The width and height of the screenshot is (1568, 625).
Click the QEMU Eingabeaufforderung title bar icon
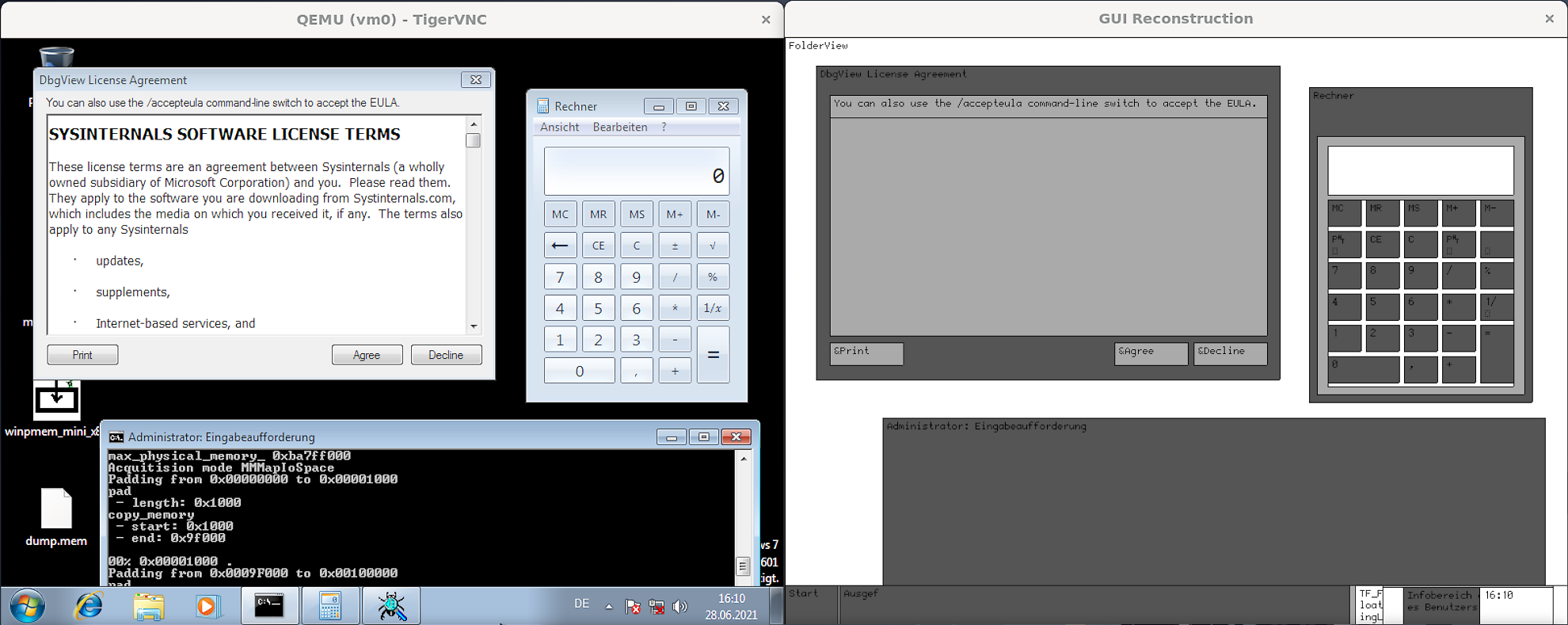coord(116,436)
